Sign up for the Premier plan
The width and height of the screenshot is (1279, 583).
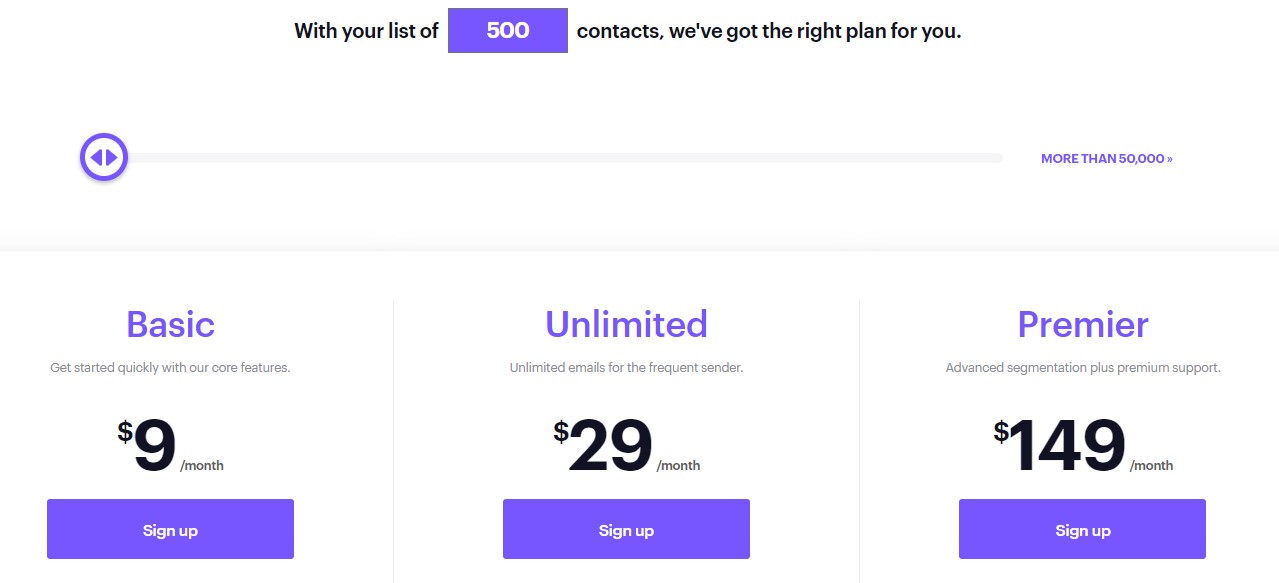1082,529
